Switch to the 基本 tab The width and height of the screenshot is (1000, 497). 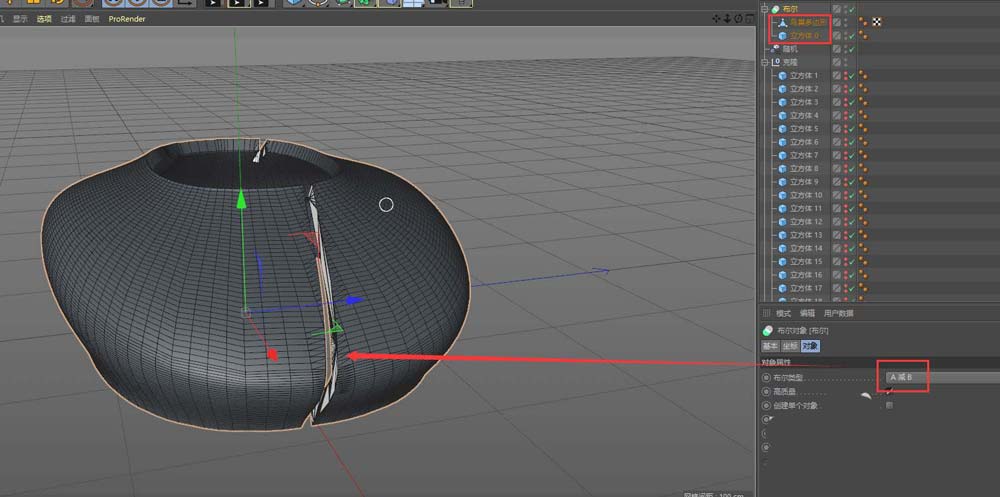770,346
